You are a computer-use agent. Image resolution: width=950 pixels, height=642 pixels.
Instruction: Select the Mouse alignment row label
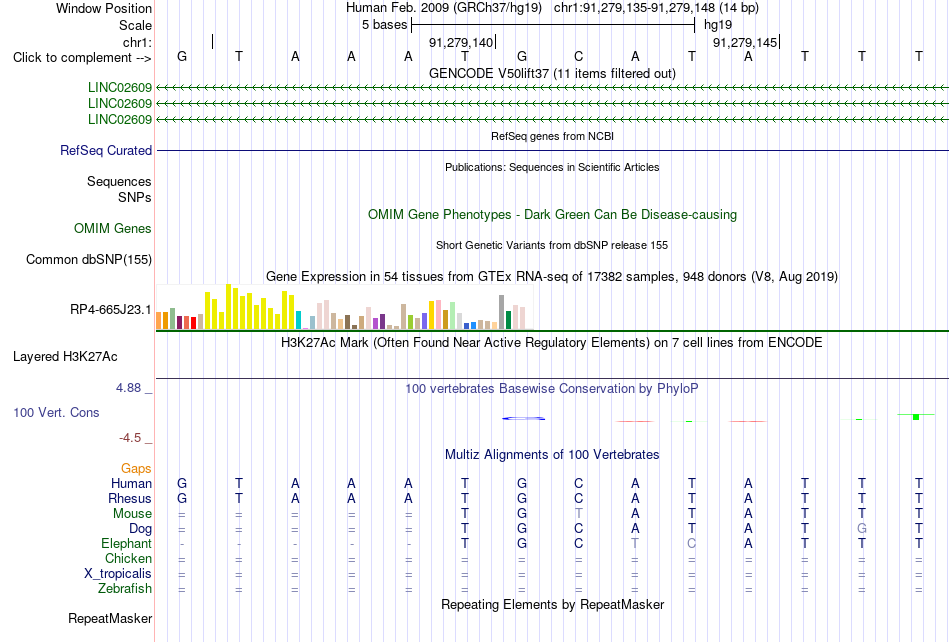[x=132, y=514]
